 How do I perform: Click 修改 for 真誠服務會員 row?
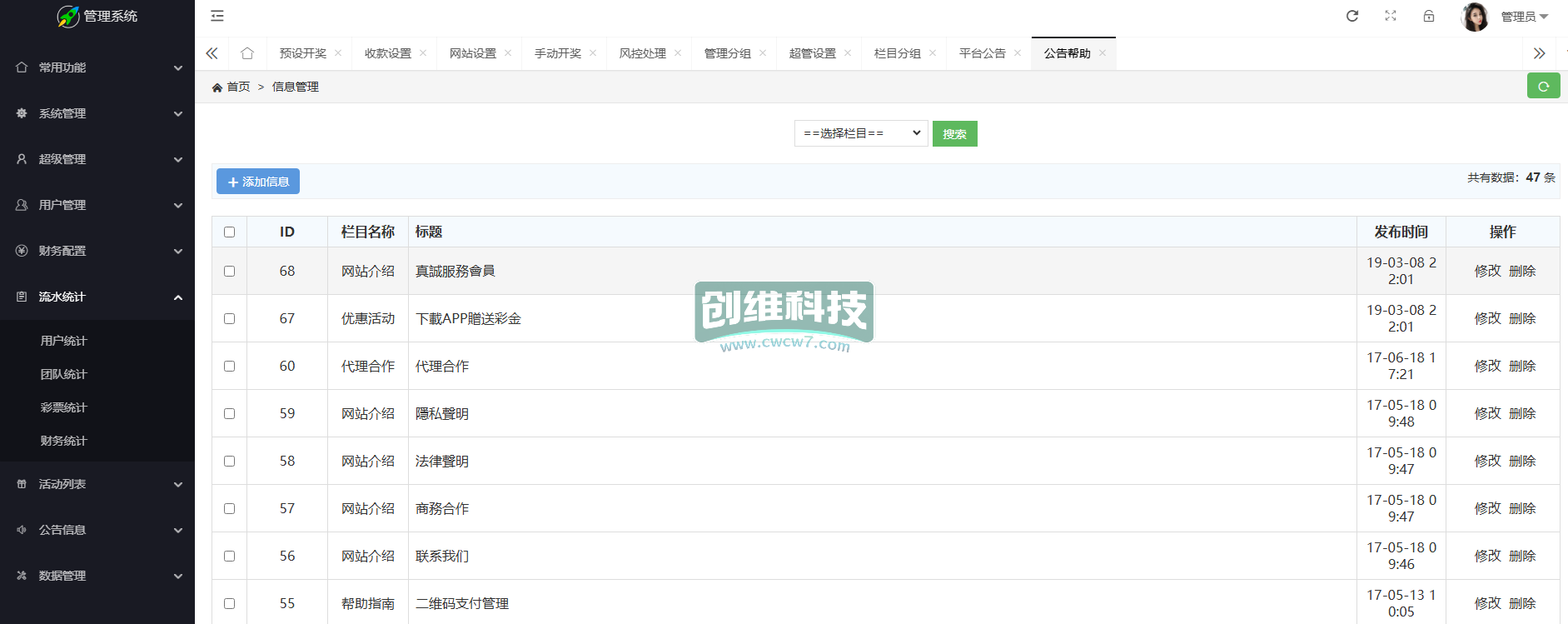click(x=1487, y=271)
